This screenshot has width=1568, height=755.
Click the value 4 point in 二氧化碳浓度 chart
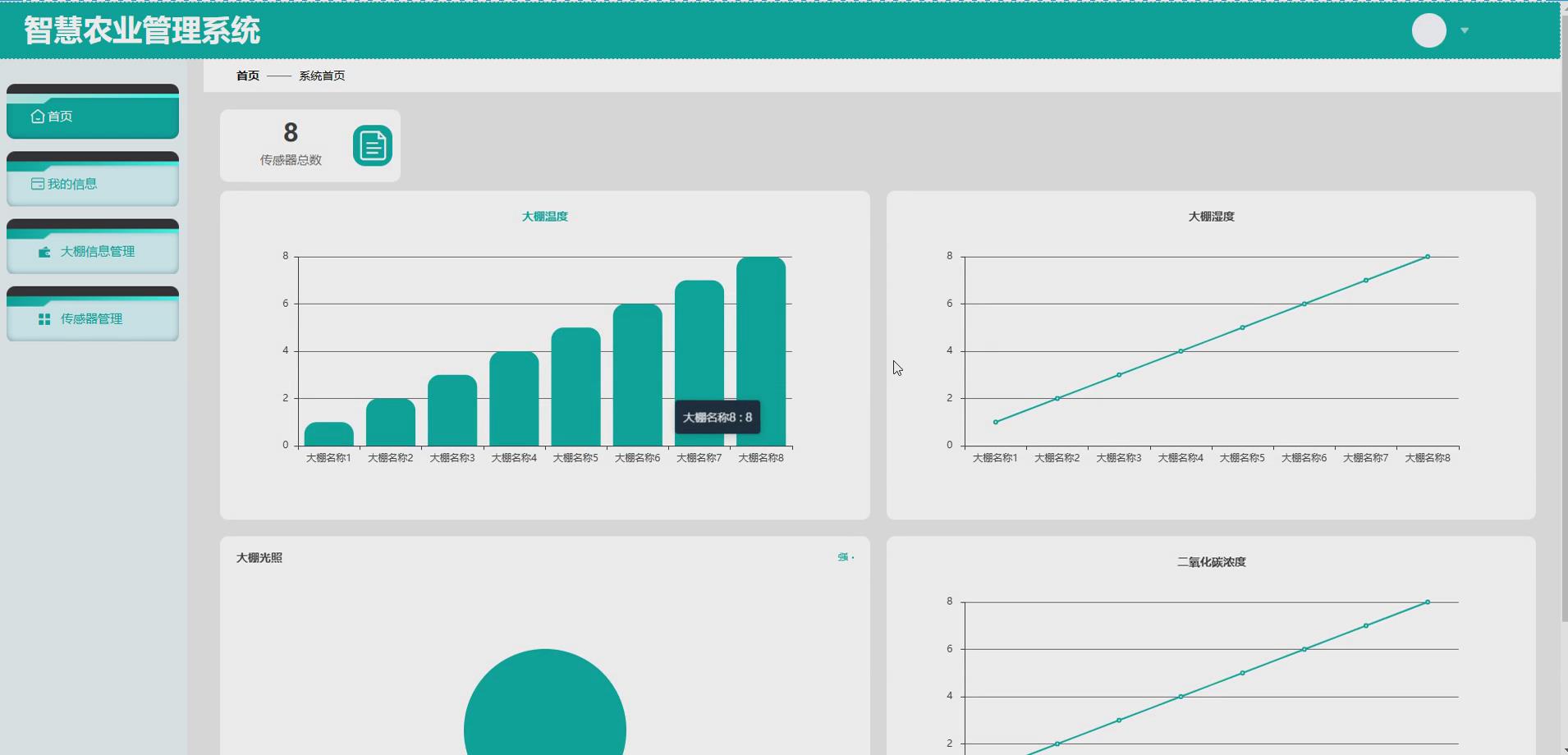point(1181,697)
